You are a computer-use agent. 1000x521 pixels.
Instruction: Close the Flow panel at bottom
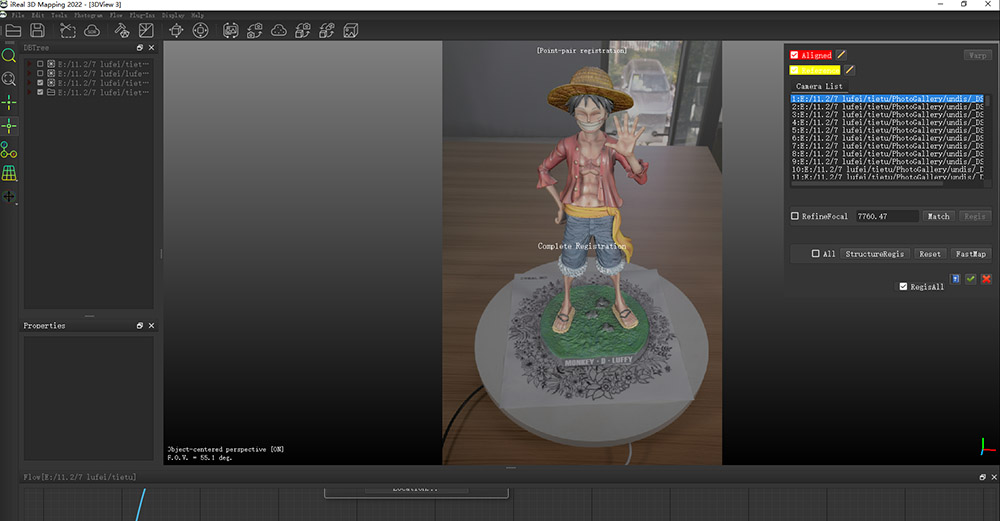(994, 477)
